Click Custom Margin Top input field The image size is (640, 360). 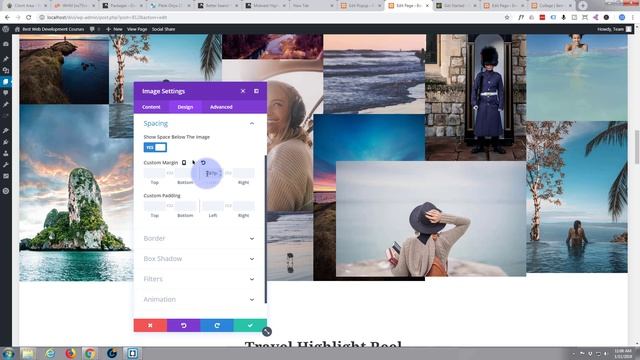154,173
